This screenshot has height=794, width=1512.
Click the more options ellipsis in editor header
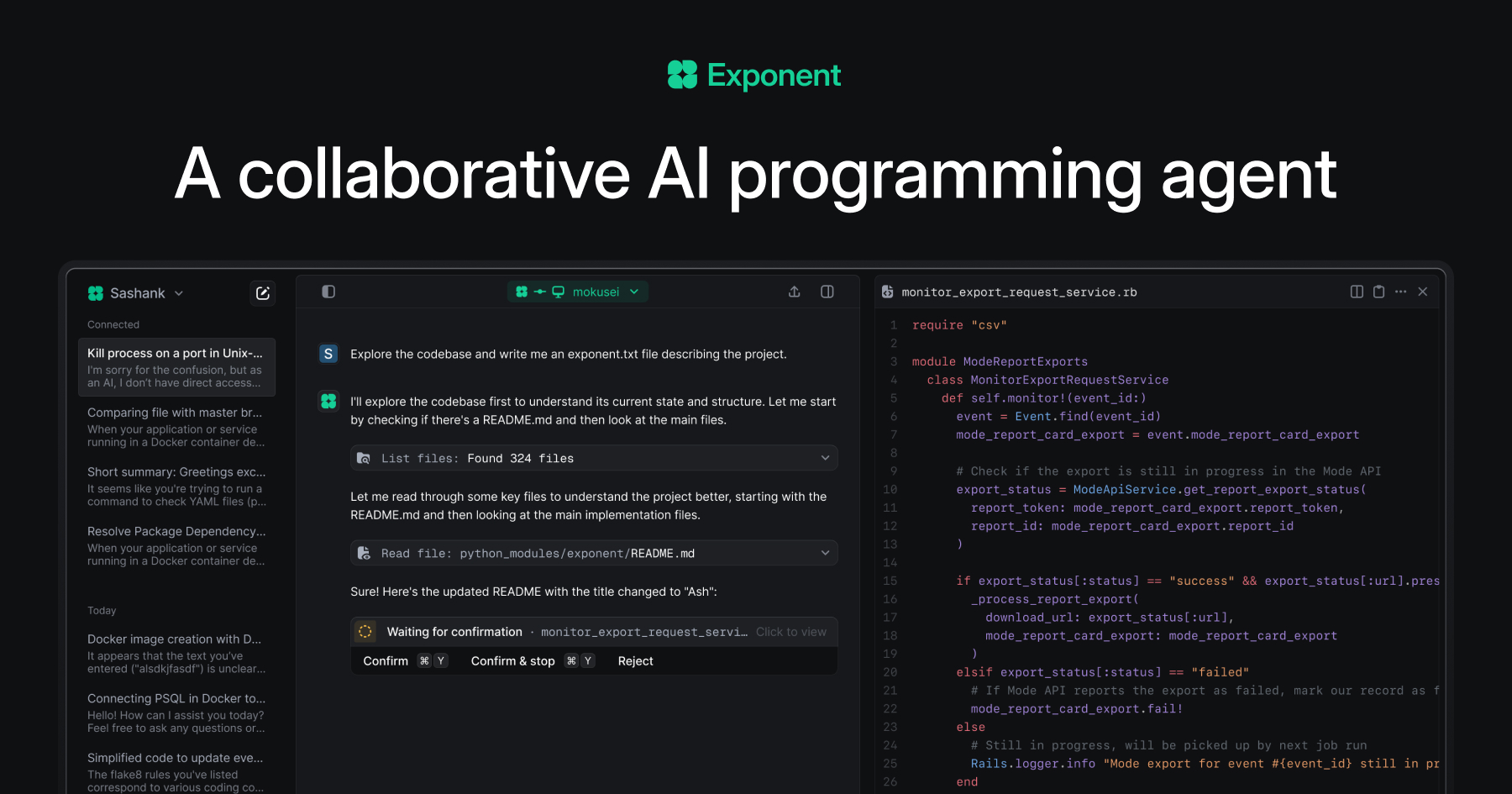coord(1399,292)
